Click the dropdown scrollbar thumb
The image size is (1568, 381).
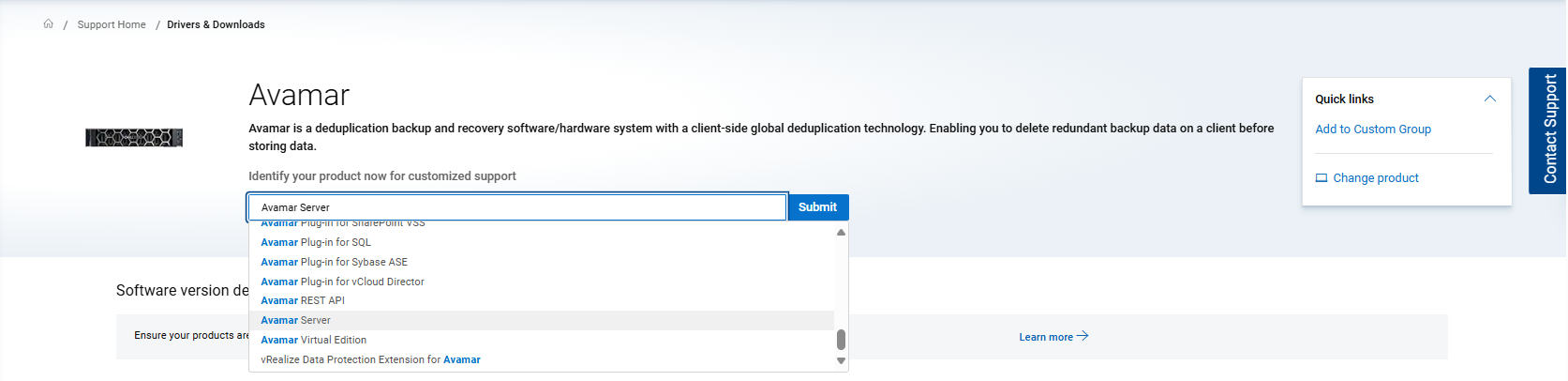click(841, 339)
